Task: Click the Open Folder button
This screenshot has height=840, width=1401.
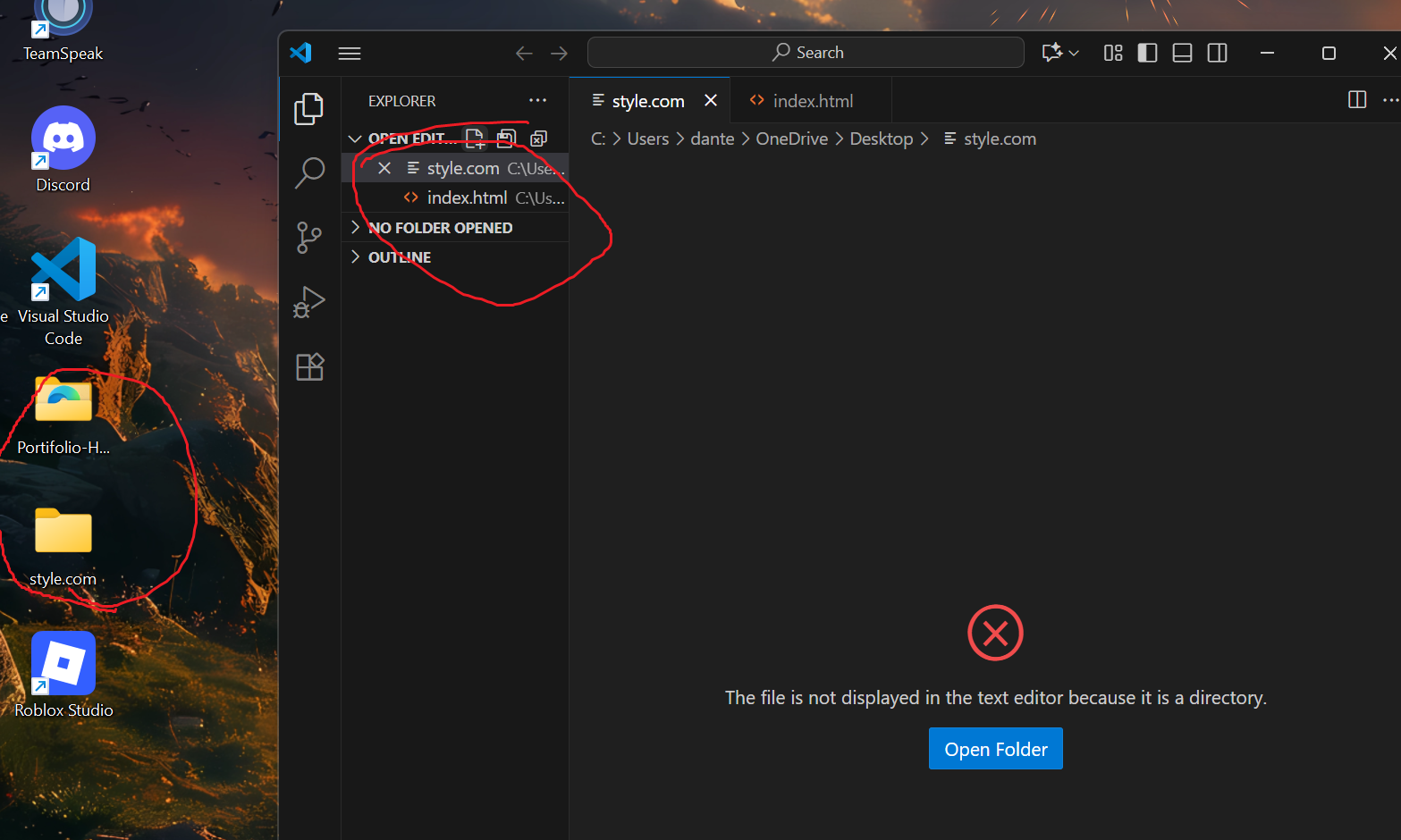Action: pos(996,749)
